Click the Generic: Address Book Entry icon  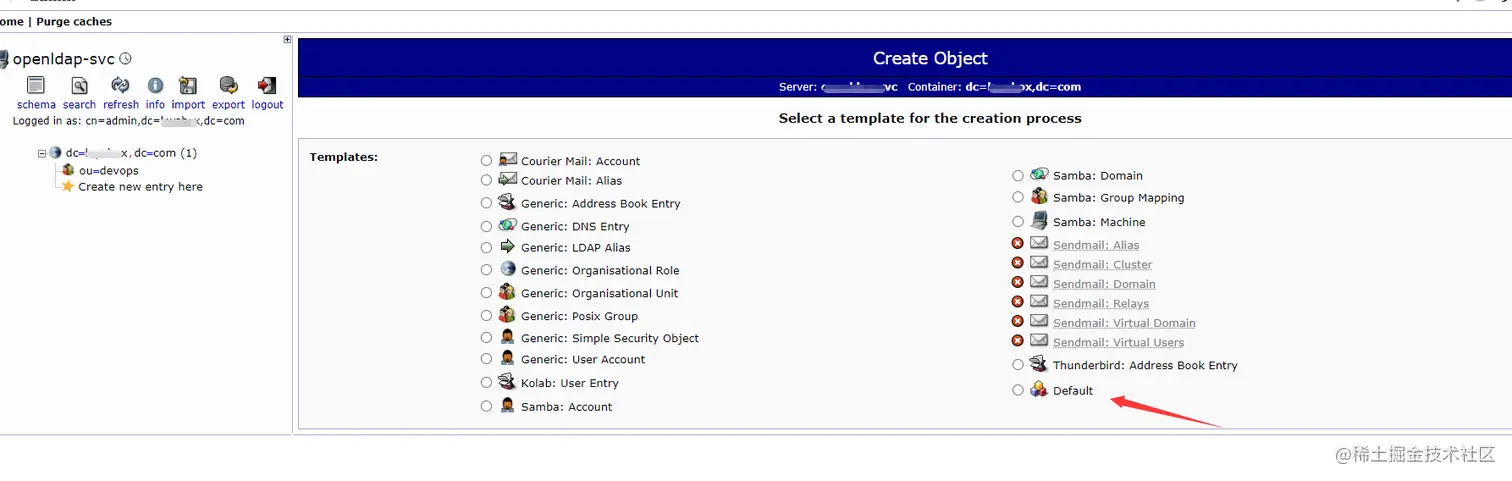pos(508,202)
